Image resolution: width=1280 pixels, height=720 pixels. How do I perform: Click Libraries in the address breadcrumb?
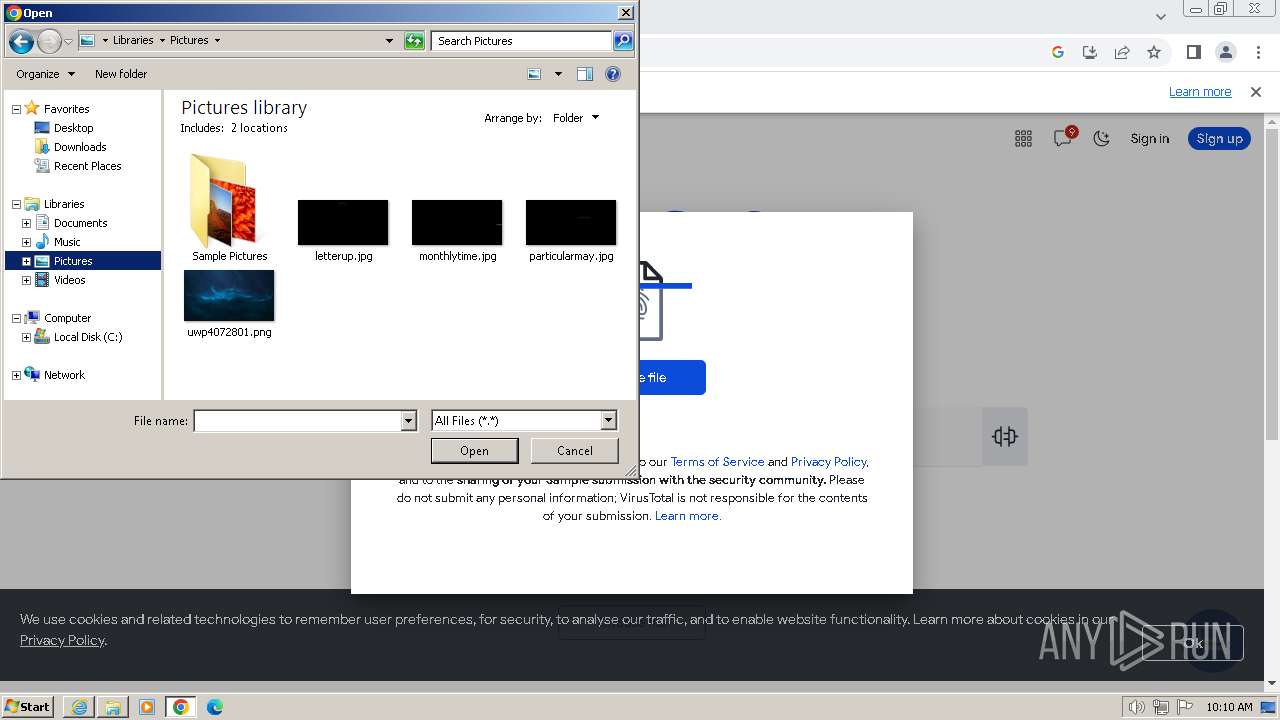tap(133, 41)
